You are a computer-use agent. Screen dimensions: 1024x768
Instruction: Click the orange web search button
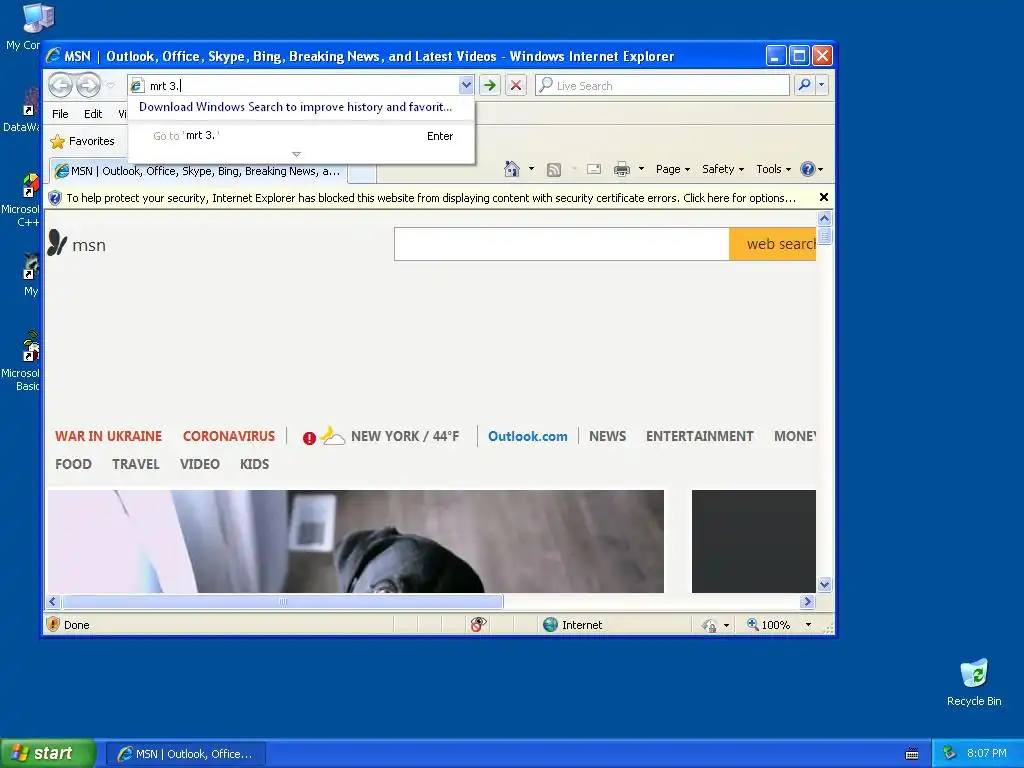tap(773, 244)
